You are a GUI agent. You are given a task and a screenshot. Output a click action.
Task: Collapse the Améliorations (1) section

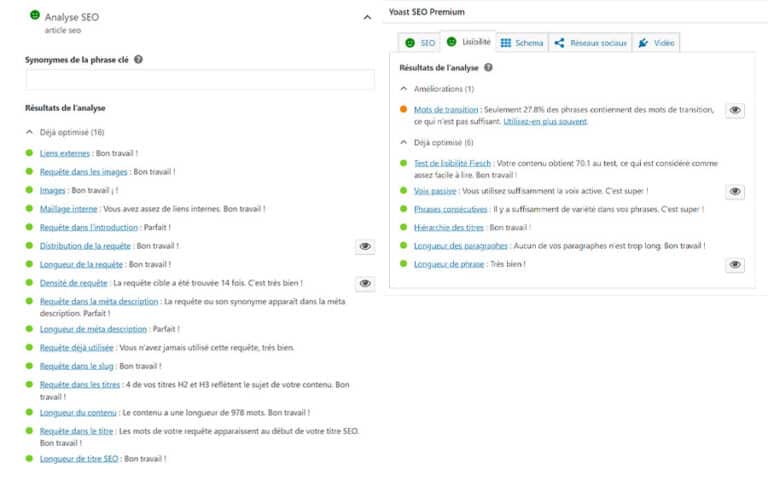[404, 89]
